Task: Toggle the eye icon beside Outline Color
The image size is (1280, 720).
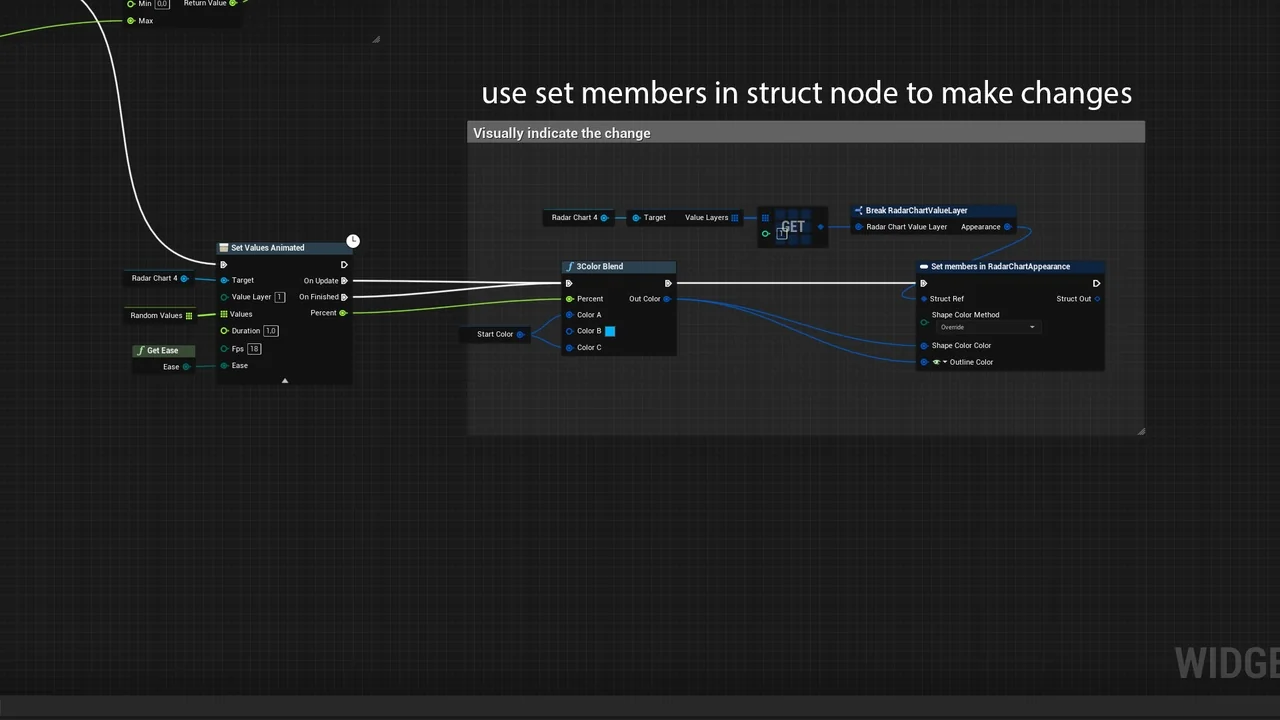Action: [x=936, y=362]
